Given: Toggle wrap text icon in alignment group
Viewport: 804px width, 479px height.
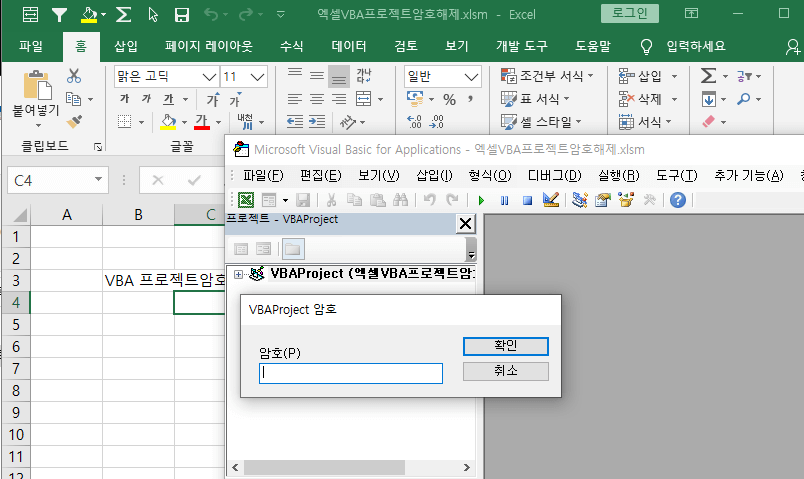Looking at the screenshot, I should point(364,76).
